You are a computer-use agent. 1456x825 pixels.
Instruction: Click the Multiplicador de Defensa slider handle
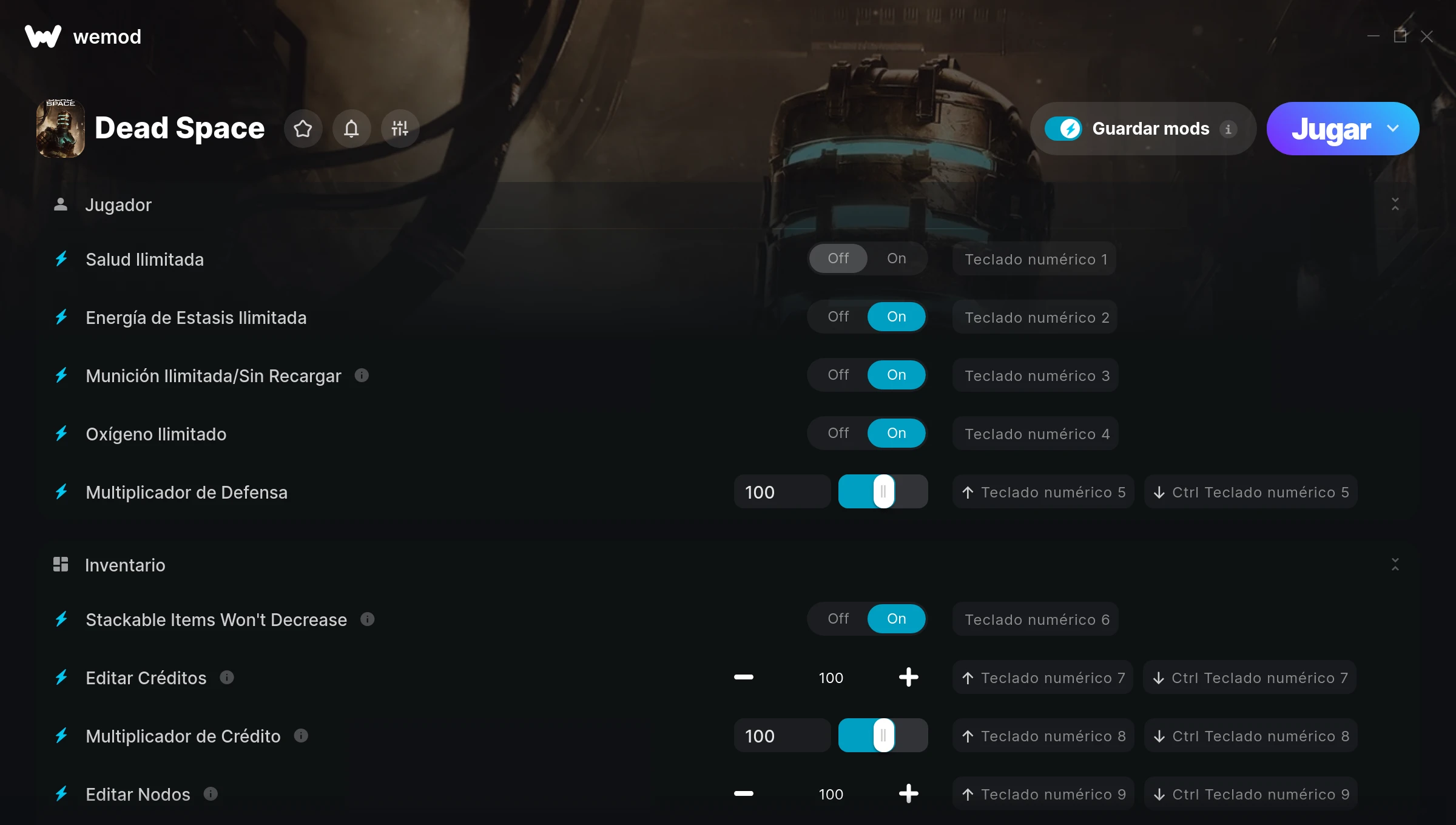884,491
